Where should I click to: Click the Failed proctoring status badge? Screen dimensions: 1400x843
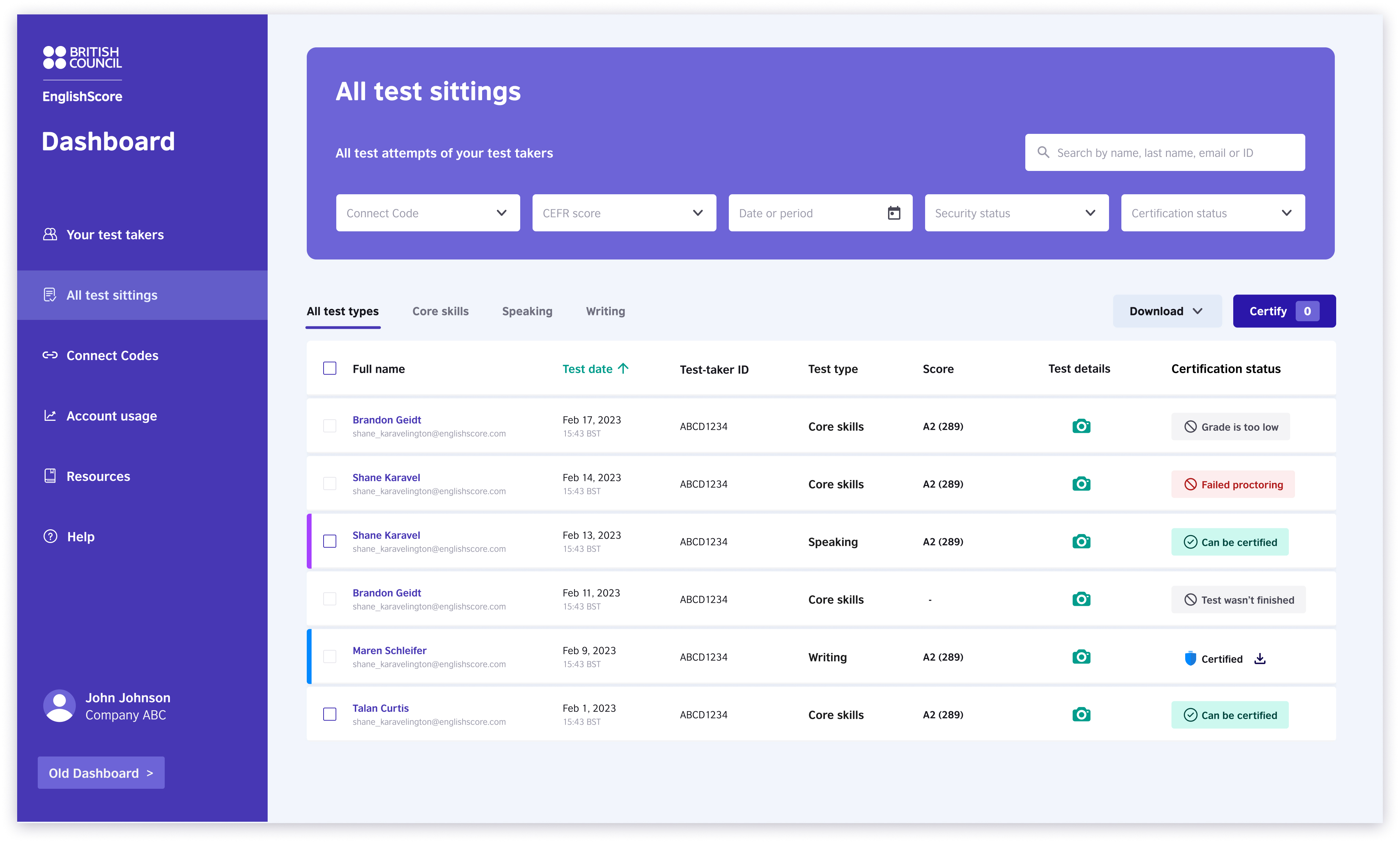click(x=1233, y=484)
